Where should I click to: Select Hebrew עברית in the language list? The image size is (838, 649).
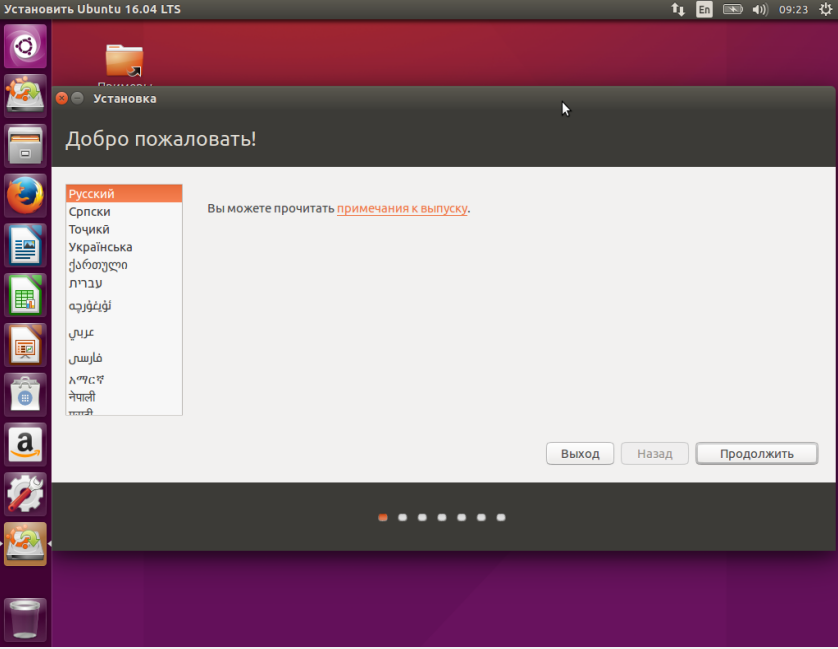124,283
